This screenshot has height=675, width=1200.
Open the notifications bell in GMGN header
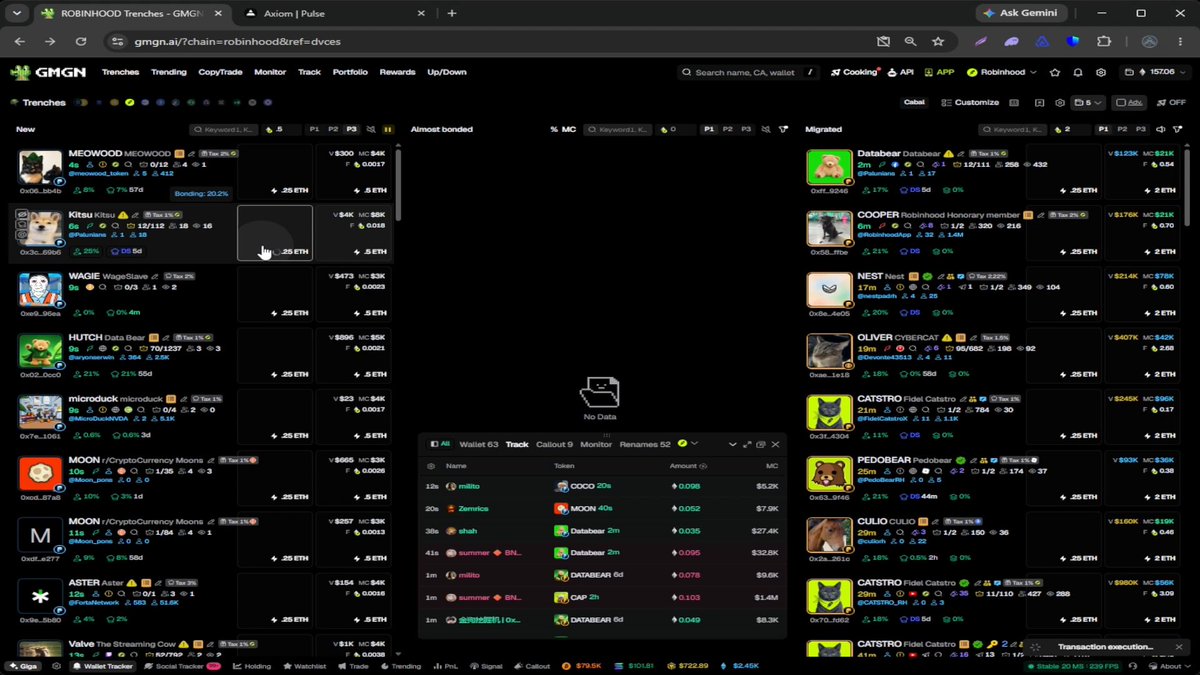[x=1078, y=72]
